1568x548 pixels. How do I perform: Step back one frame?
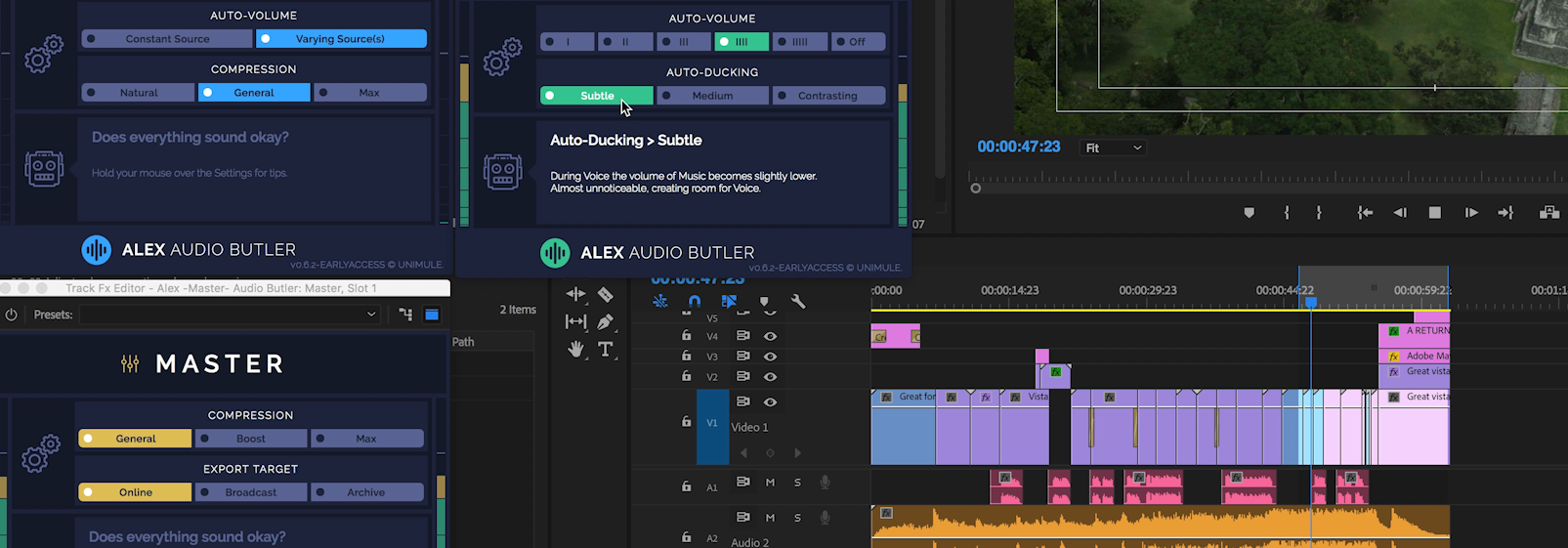pos(1400,213)
